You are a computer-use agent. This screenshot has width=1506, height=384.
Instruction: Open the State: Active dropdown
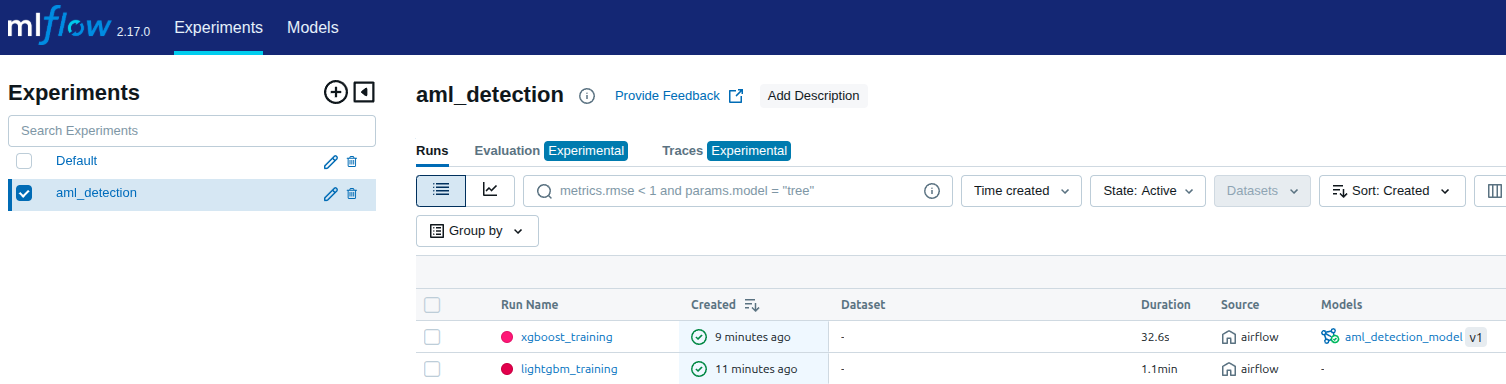1147,191
